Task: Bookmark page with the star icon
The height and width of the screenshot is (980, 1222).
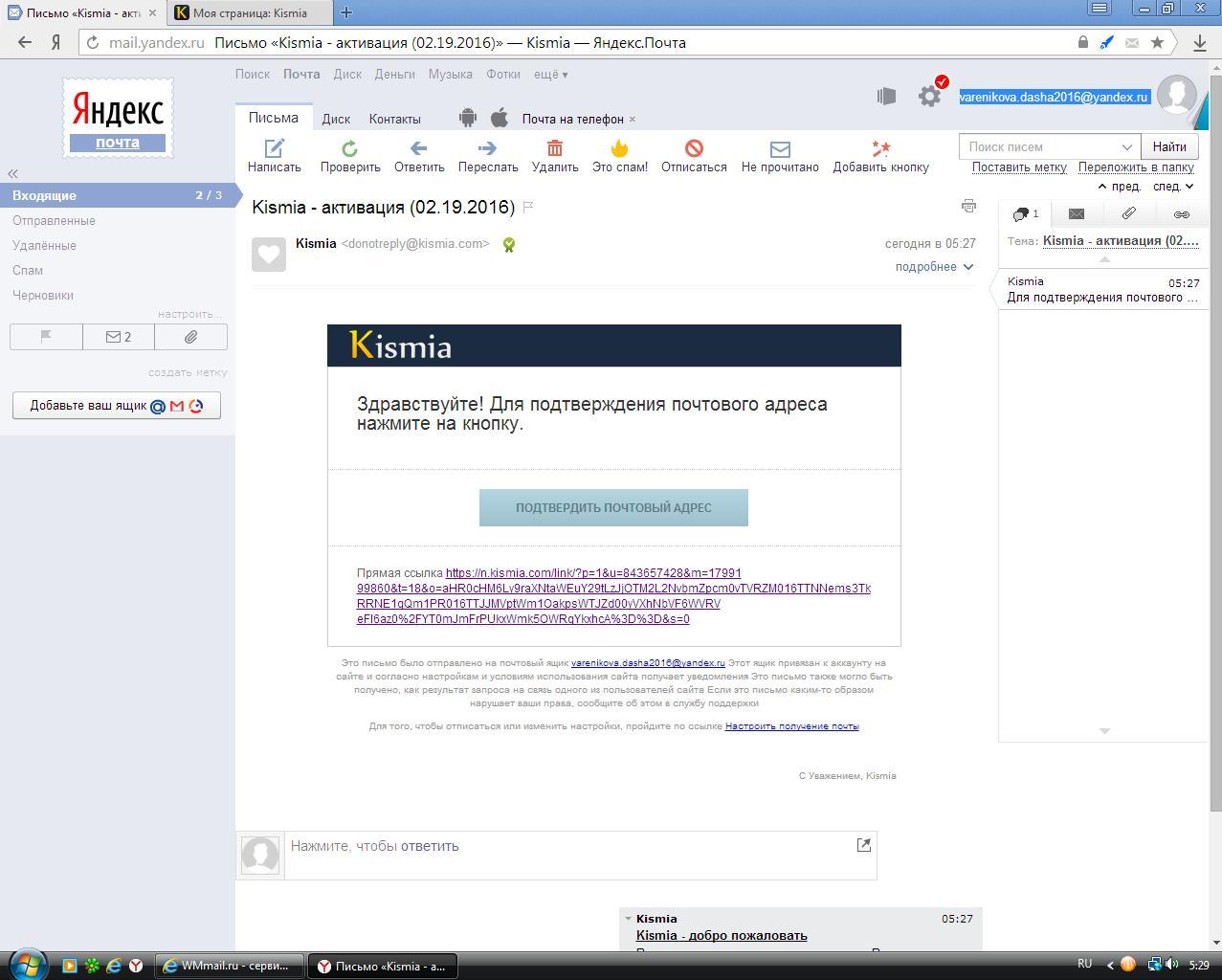Action: [1157, 42]
